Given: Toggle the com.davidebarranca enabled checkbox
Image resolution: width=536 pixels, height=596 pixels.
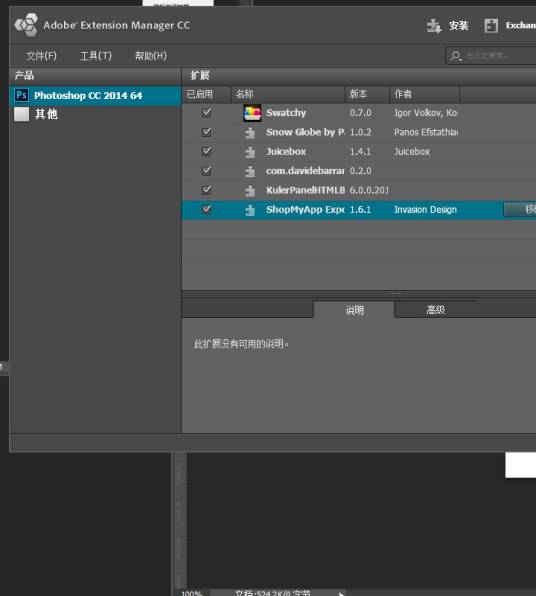Looking at the screenshot, I should point(206,171).
